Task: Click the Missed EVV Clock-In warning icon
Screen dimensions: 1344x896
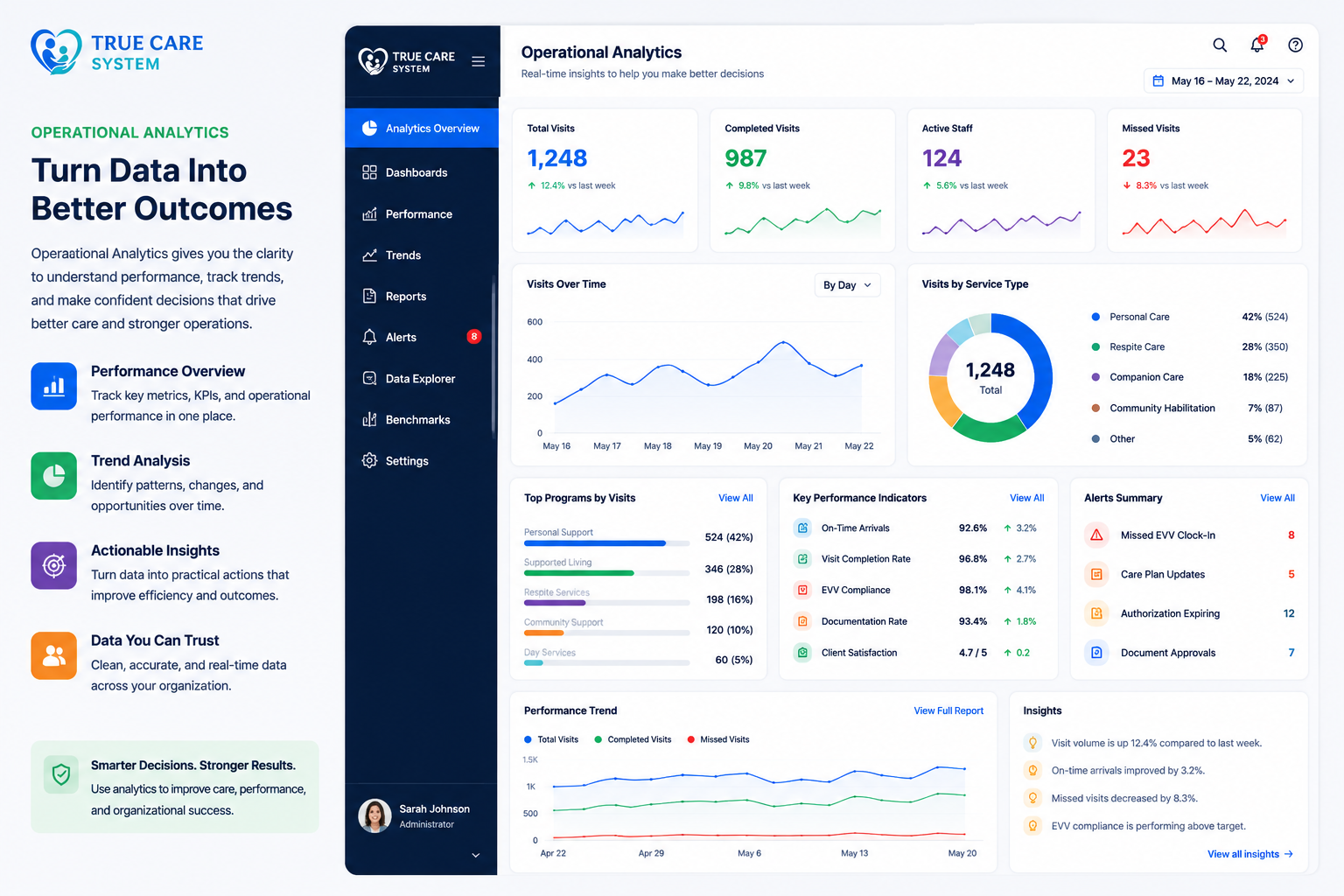Action: click(1096, 535)
